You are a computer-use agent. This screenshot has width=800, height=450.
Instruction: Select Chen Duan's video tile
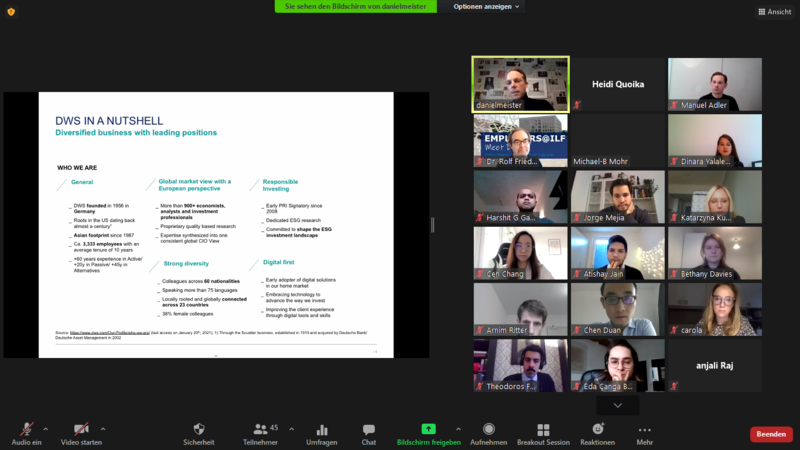coord(618,310)
